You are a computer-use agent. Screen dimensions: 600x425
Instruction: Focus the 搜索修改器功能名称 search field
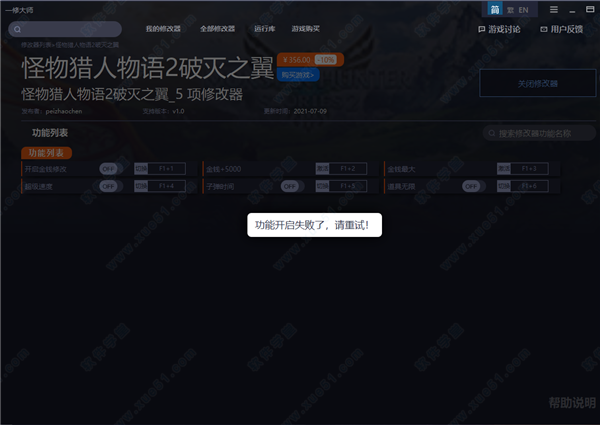point(540,134)
